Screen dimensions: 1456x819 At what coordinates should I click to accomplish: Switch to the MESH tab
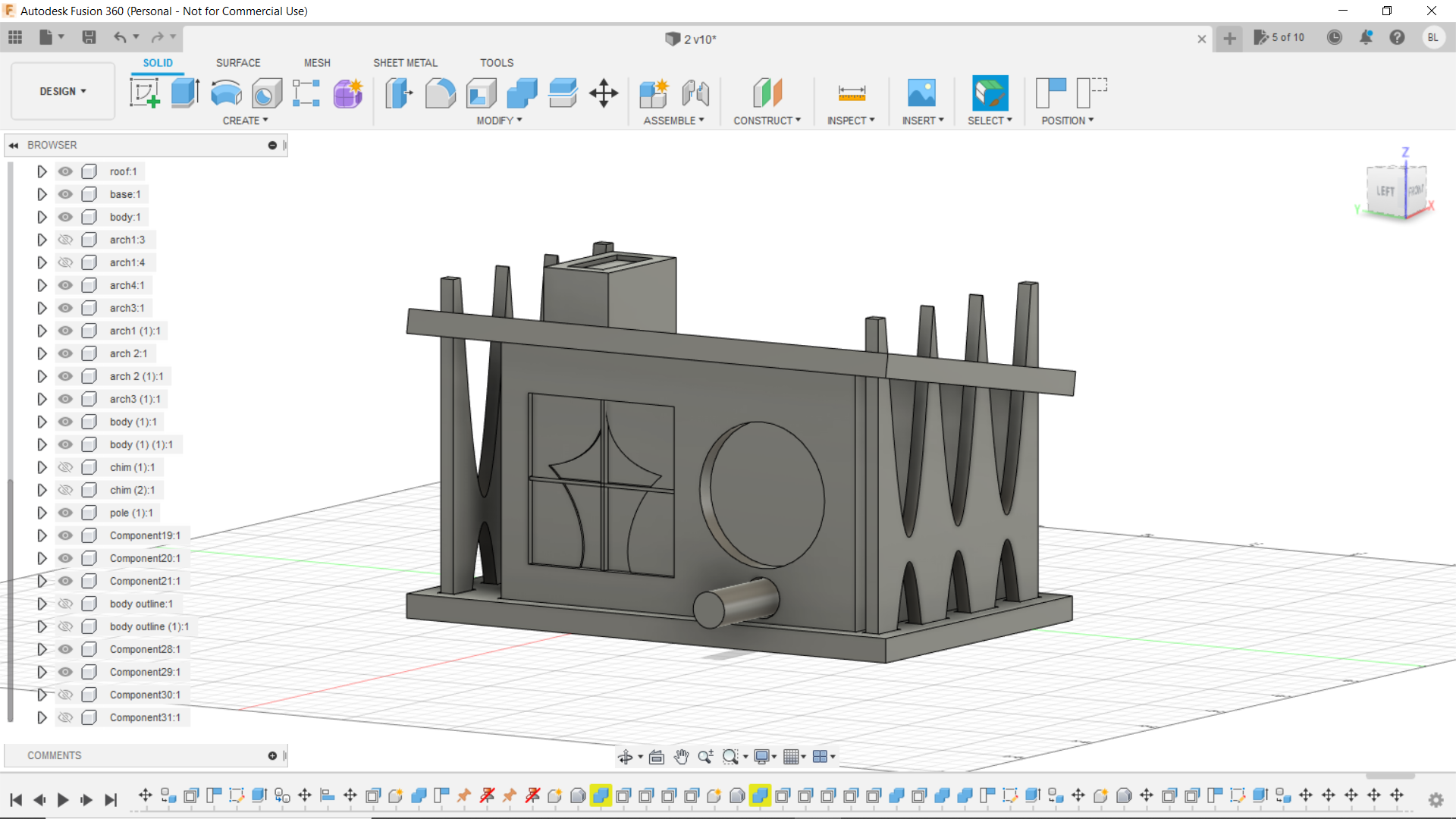[317, 63]
